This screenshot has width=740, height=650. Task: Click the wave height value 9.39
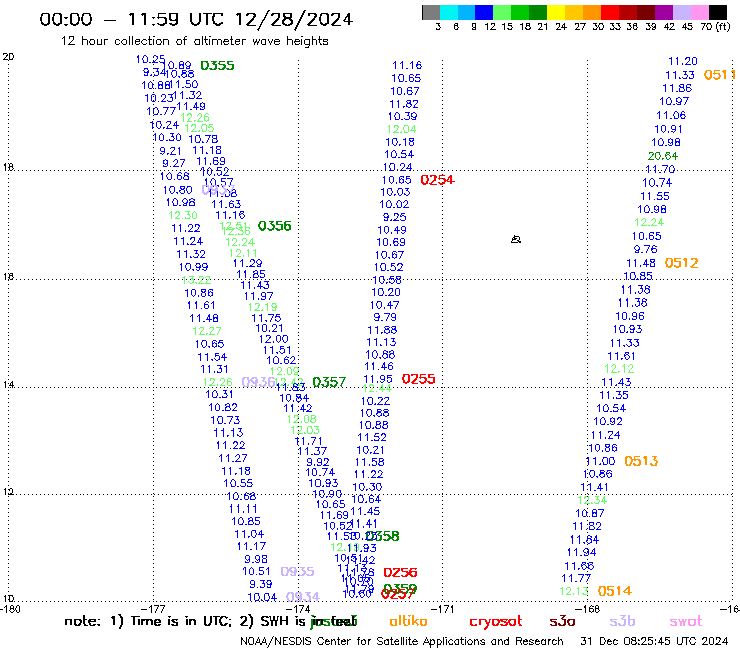click(261, 584)
